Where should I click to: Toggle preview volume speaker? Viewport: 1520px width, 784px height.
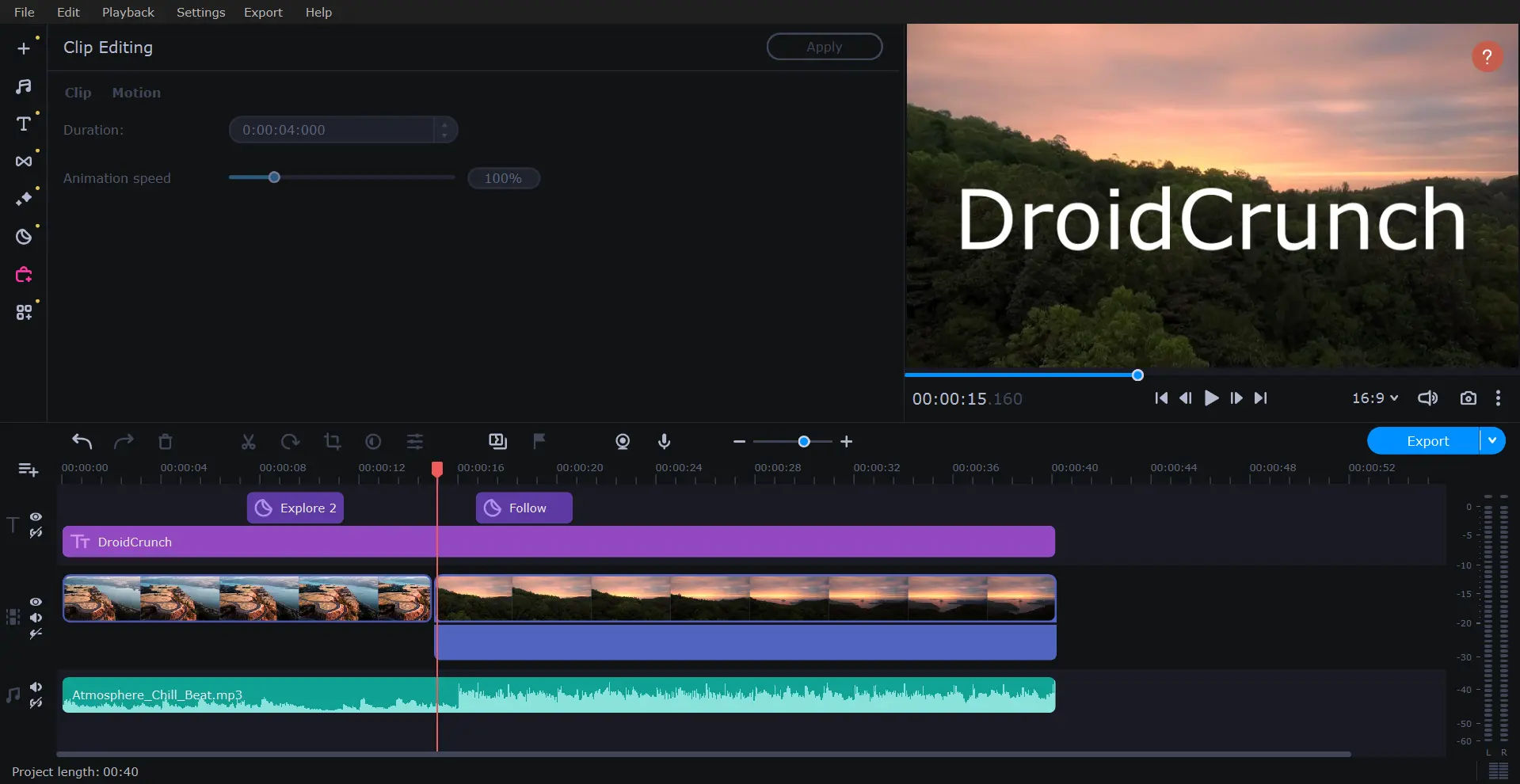click(x=1427, y=398)
